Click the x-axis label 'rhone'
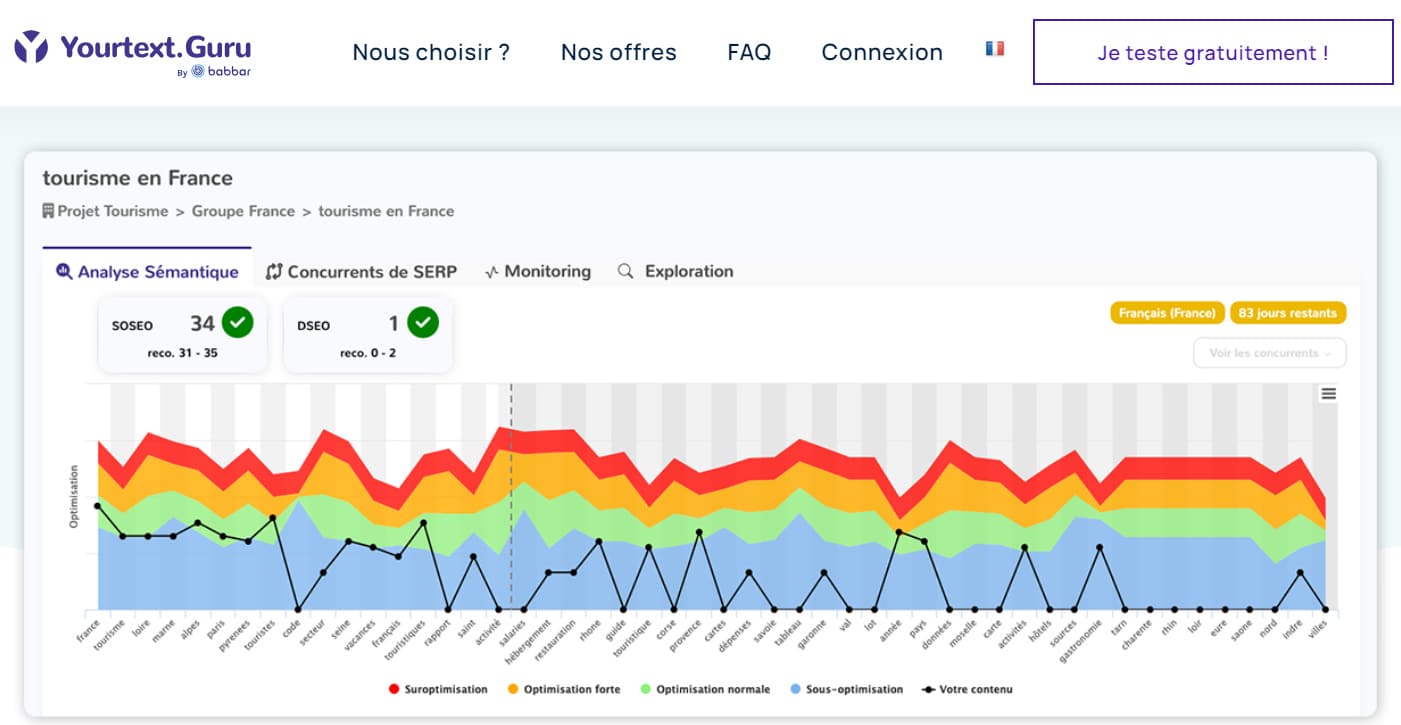Image resolution: width=1401 pixels, height=725 pixels. click(591, 631)
